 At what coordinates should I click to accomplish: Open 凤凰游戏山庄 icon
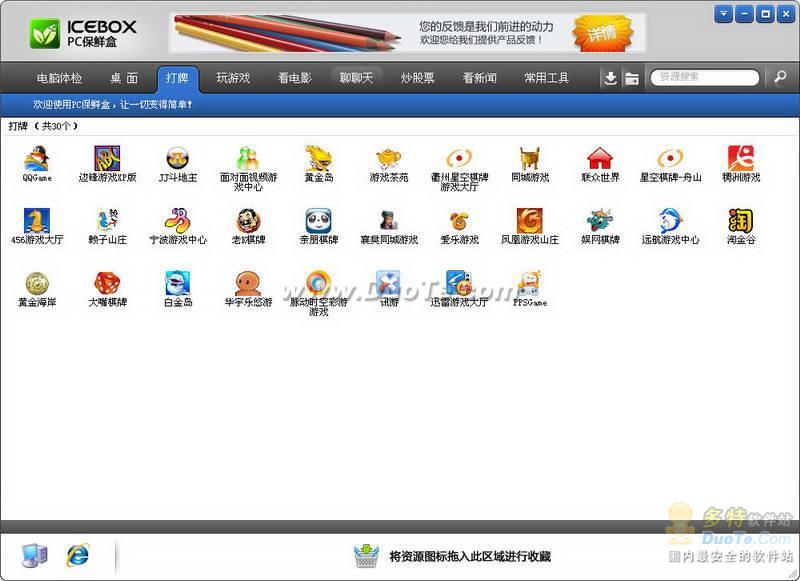(530, 221)
